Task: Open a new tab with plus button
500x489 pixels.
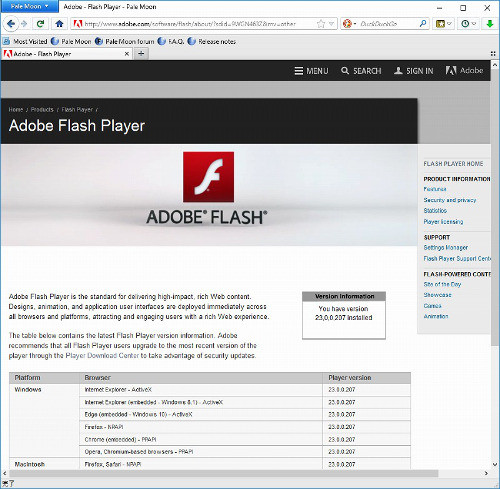Action: click(141, 54)
